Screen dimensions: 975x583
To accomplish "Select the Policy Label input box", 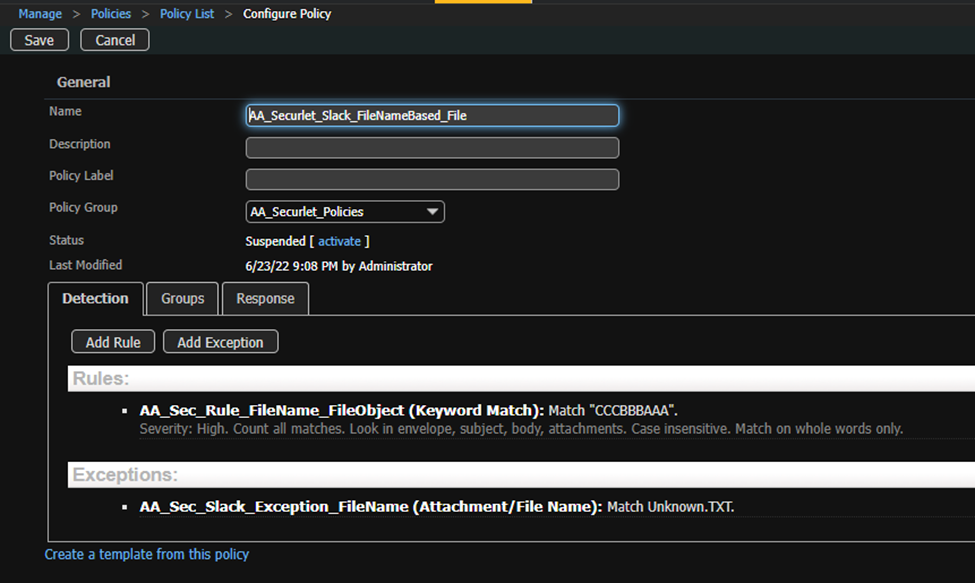I will click(432, 180).
